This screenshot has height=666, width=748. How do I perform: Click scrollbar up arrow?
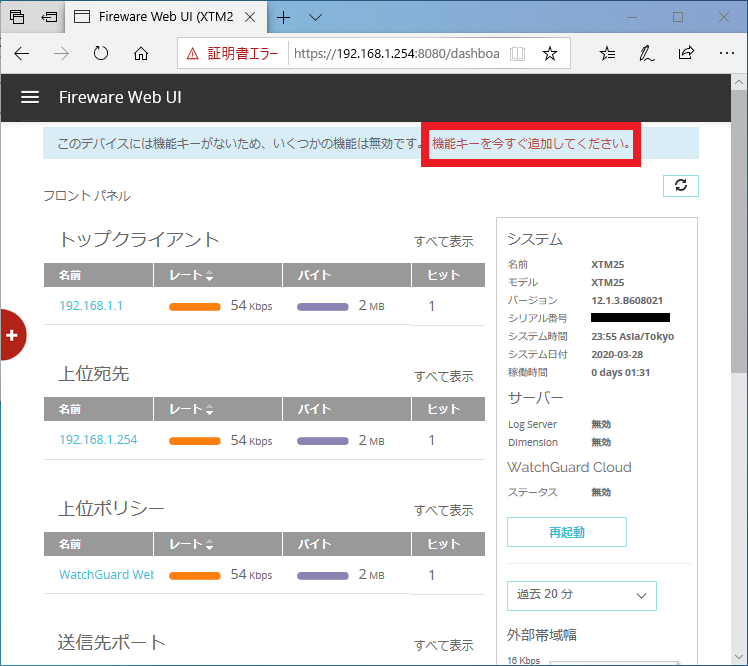tap(739, 82)
